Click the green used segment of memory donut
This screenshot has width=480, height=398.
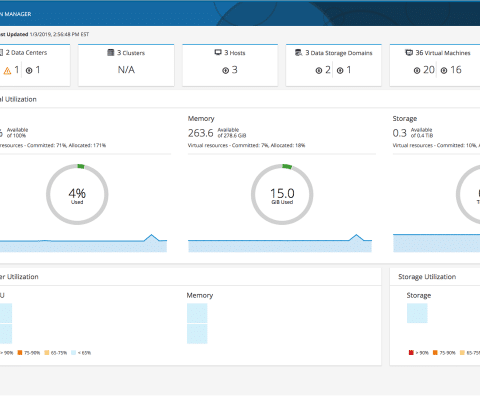click(287, 166)
